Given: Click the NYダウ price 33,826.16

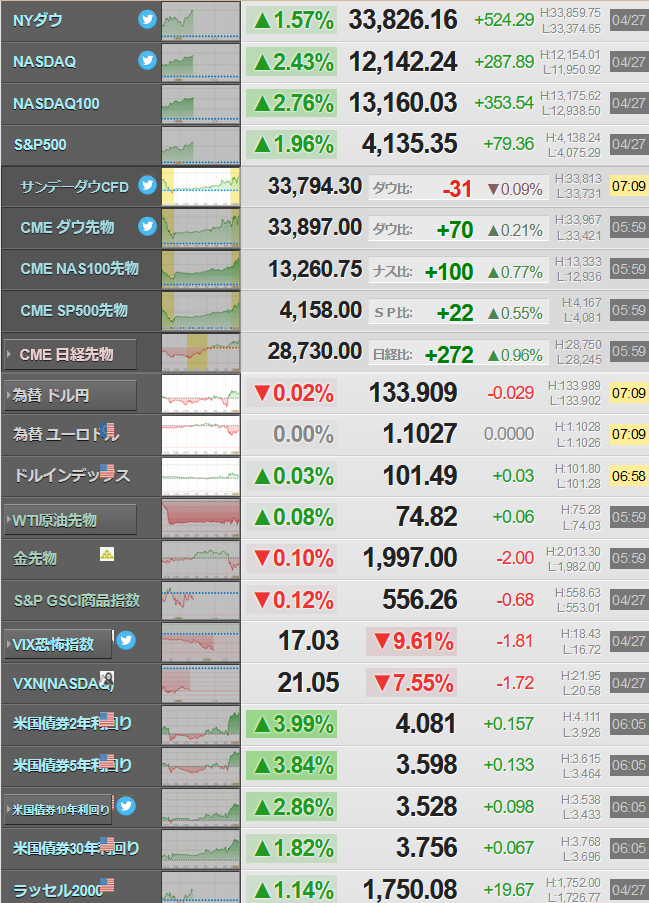Looking at the screenshot, I should (403, 21).
